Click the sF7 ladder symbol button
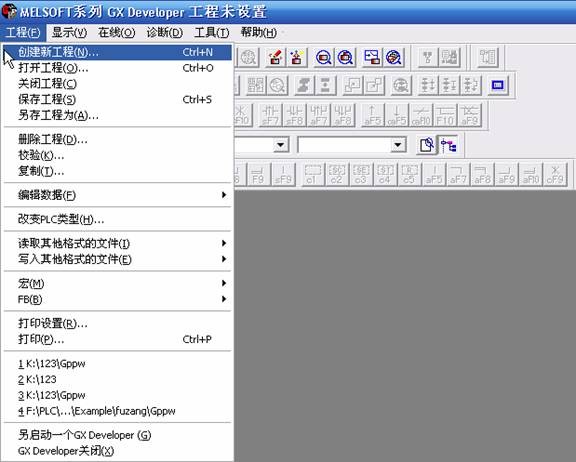Screen dimensions: 576x462 click(x=271, y=115)
